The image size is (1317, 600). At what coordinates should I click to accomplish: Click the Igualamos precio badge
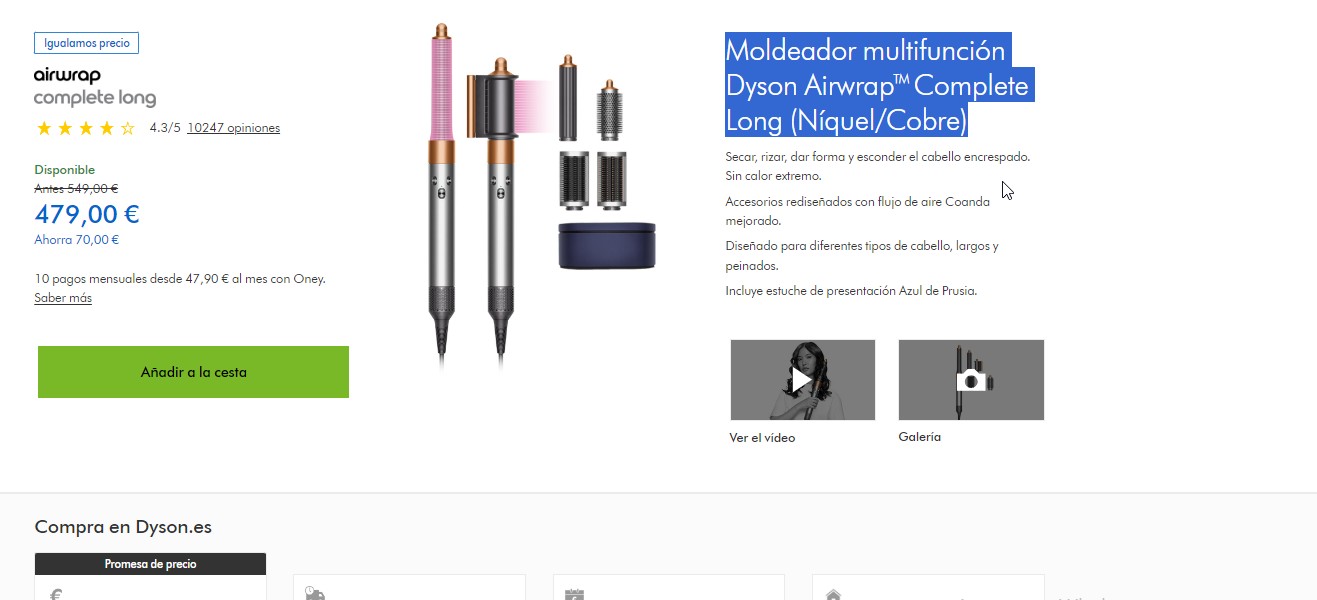[x=86, y=43]
